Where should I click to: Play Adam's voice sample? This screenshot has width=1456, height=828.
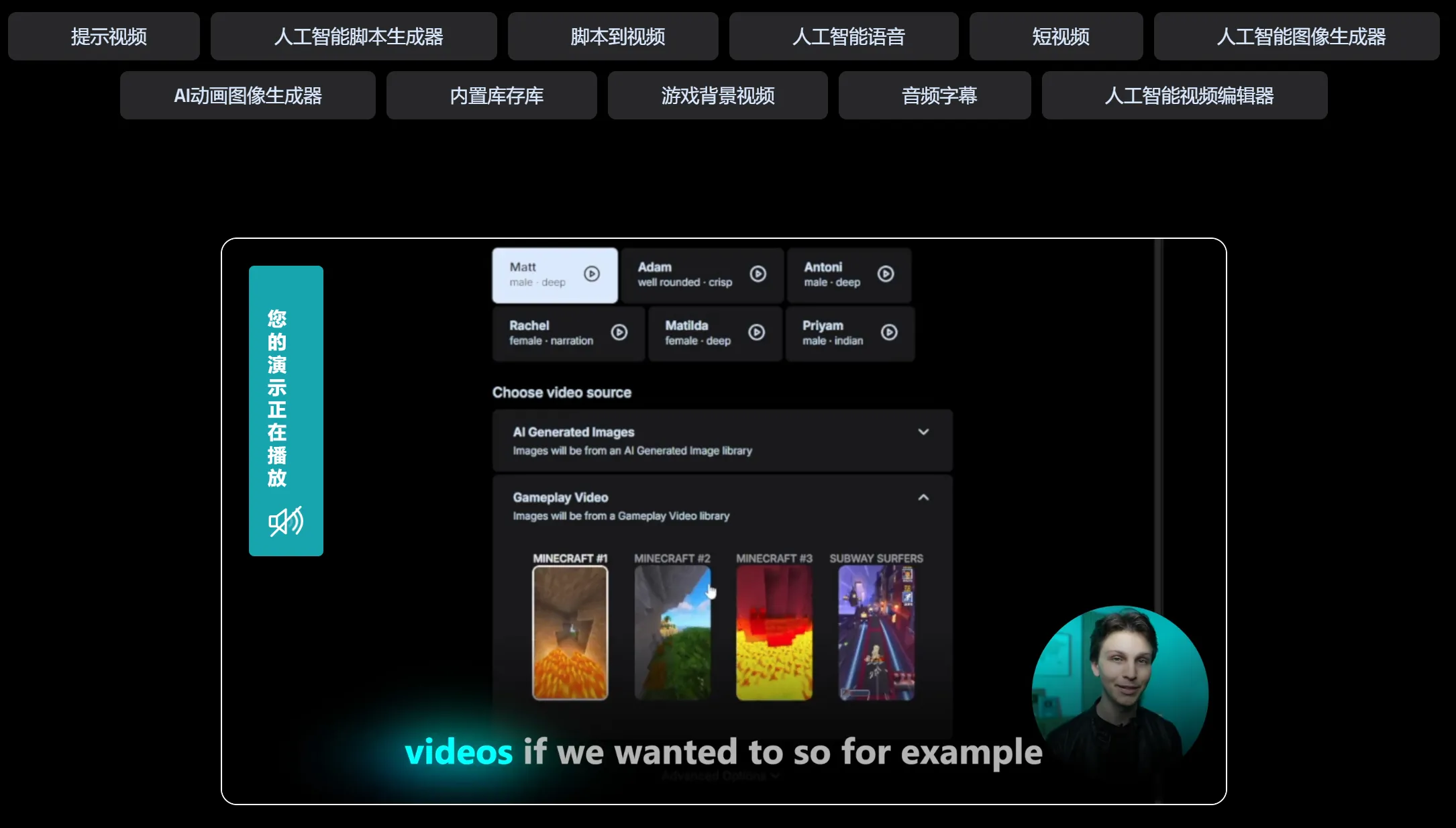coord(759,274)
